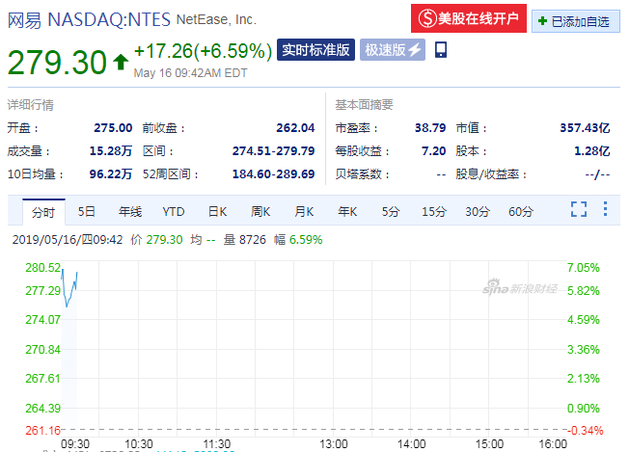Screen dimensions: 630x452
Task: Switch to 实时标准版 mode
Action: pyautogui.click(x=316, y=50)
